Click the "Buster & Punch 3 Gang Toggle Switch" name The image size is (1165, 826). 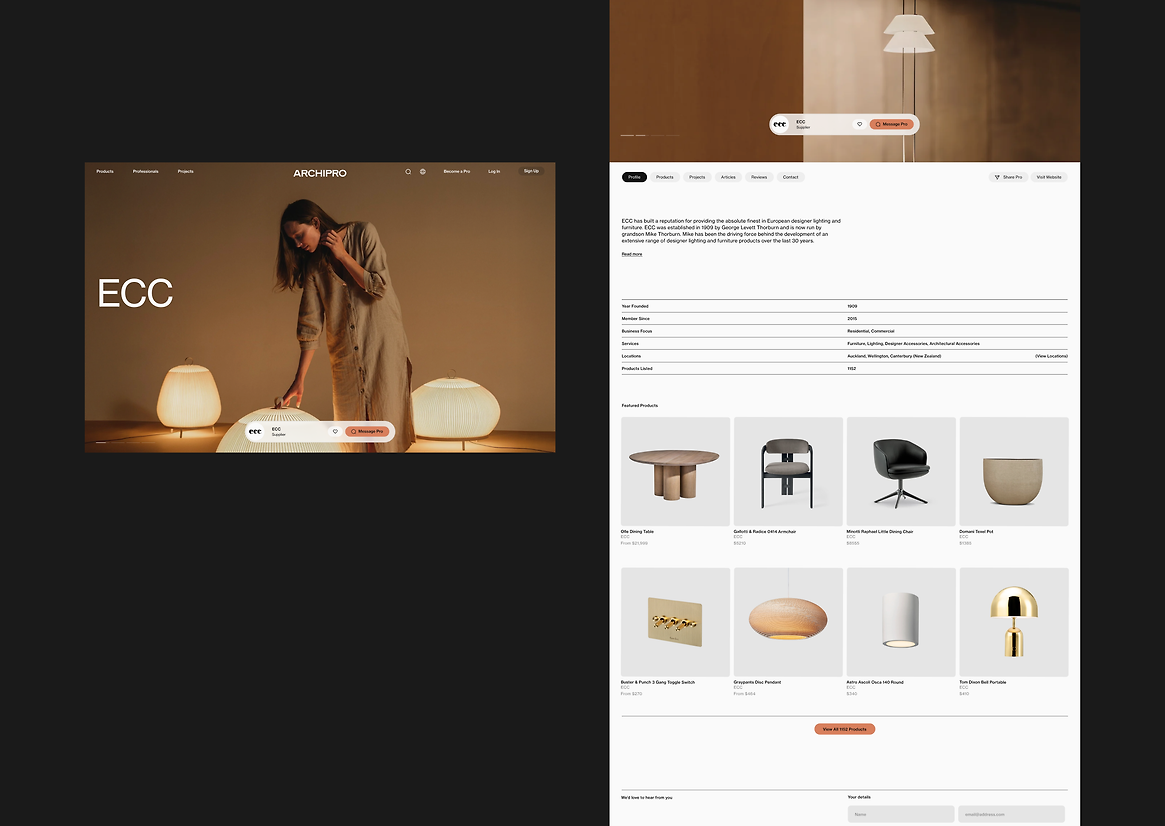coord(658,682)
